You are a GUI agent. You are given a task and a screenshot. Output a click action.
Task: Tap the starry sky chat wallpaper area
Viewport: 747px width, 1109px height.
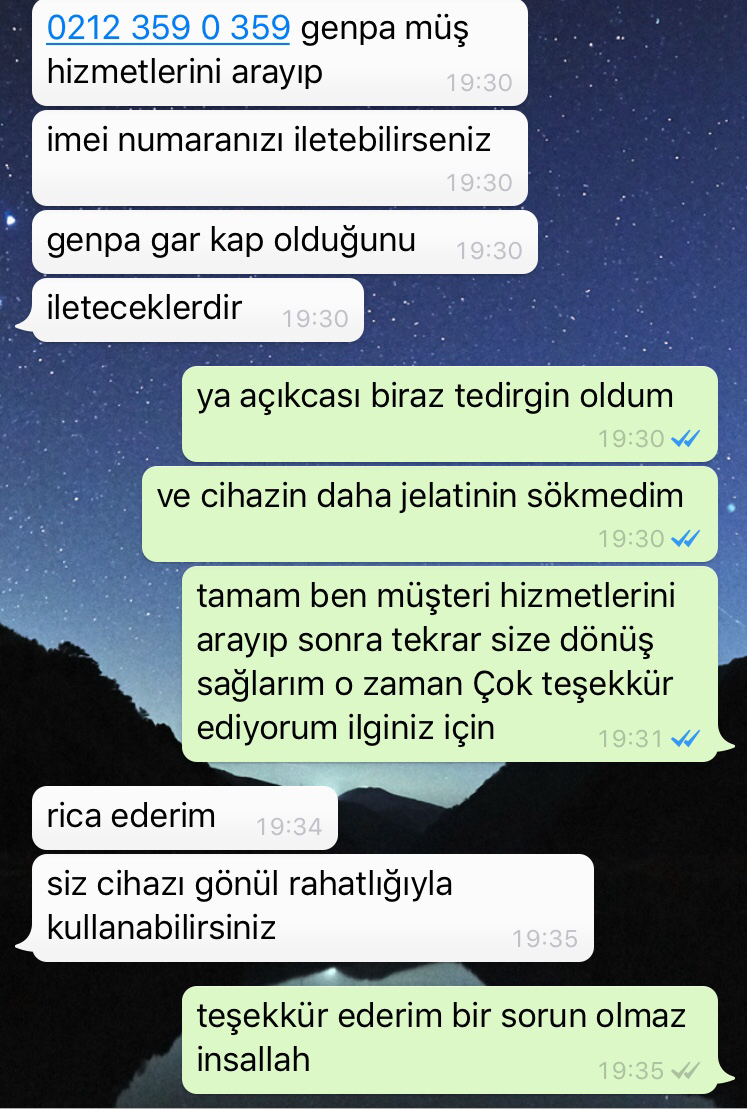[x=622, y=177]
